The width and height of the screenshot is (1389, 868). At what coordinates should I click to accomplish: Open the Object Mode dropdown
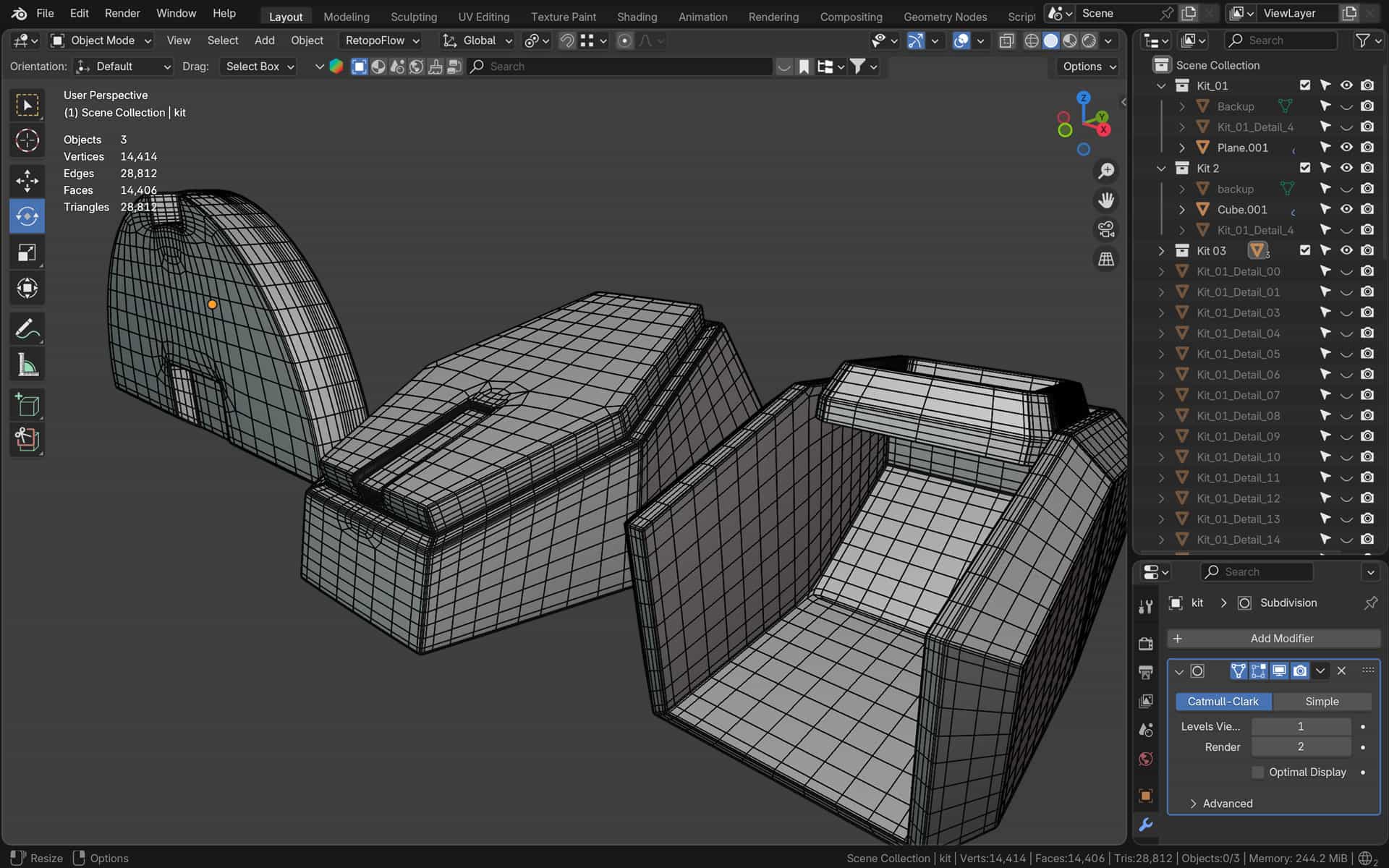pos(101,41)
